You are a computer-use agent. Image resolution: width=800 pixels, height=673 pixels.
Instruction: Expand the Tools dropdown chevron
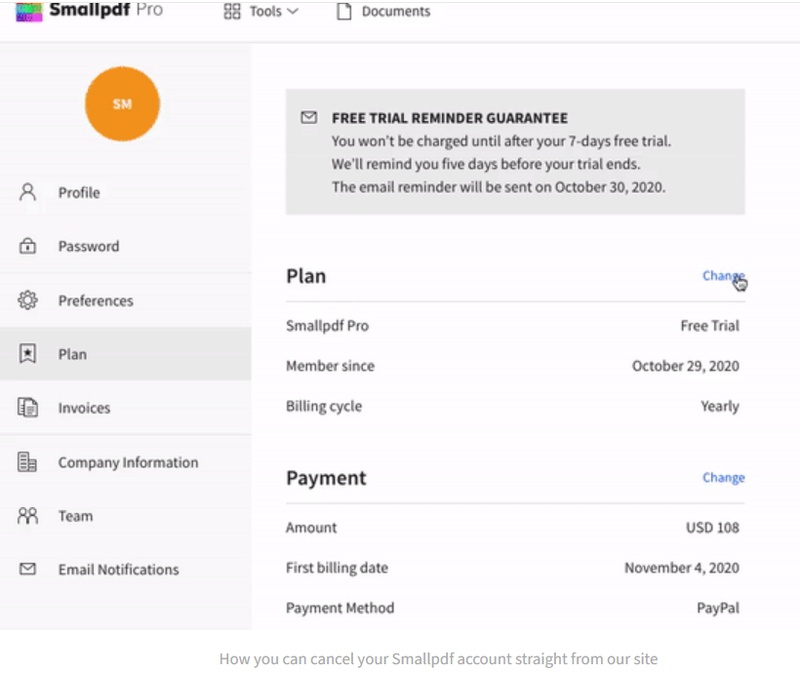(293, 11)
